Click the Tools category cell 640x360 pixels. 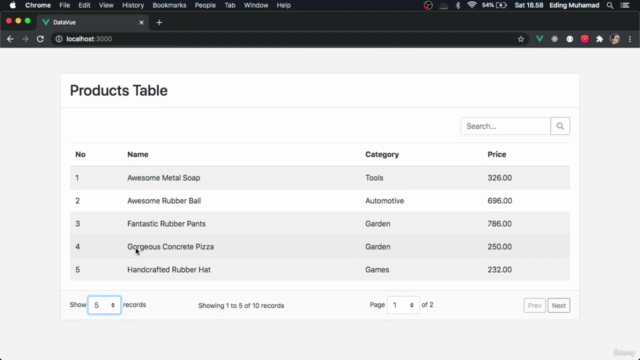[374, 178]
